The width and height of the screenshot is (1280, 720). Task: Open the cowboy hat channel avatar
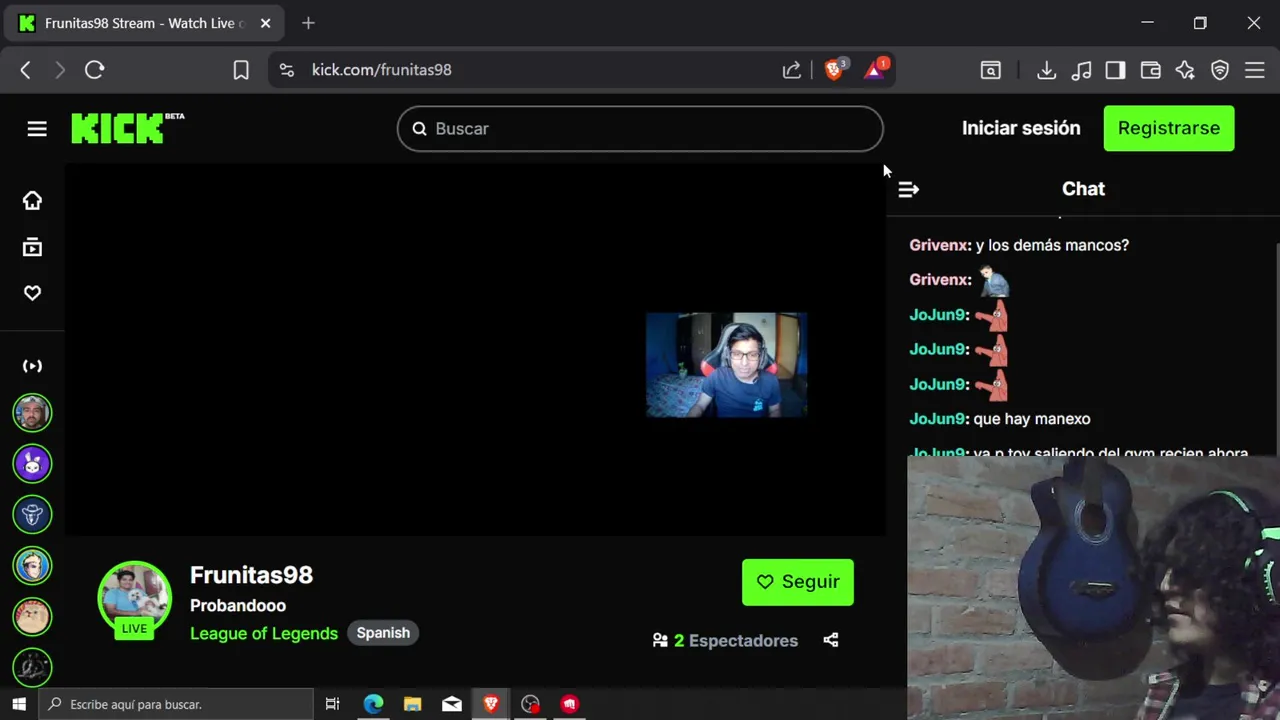pyautogui.click(x=32, y=515)
